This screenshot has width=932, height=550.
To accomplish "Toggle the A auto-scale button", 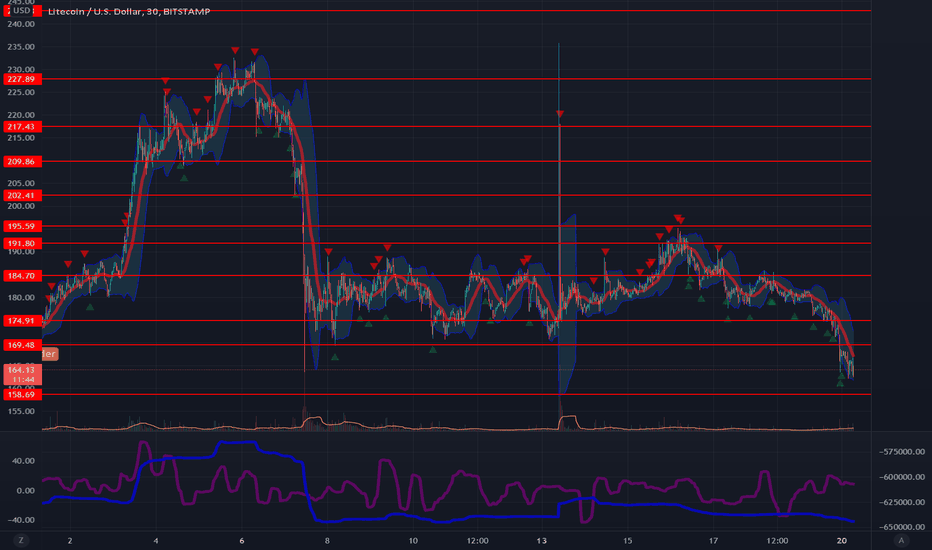I will 901,540.
